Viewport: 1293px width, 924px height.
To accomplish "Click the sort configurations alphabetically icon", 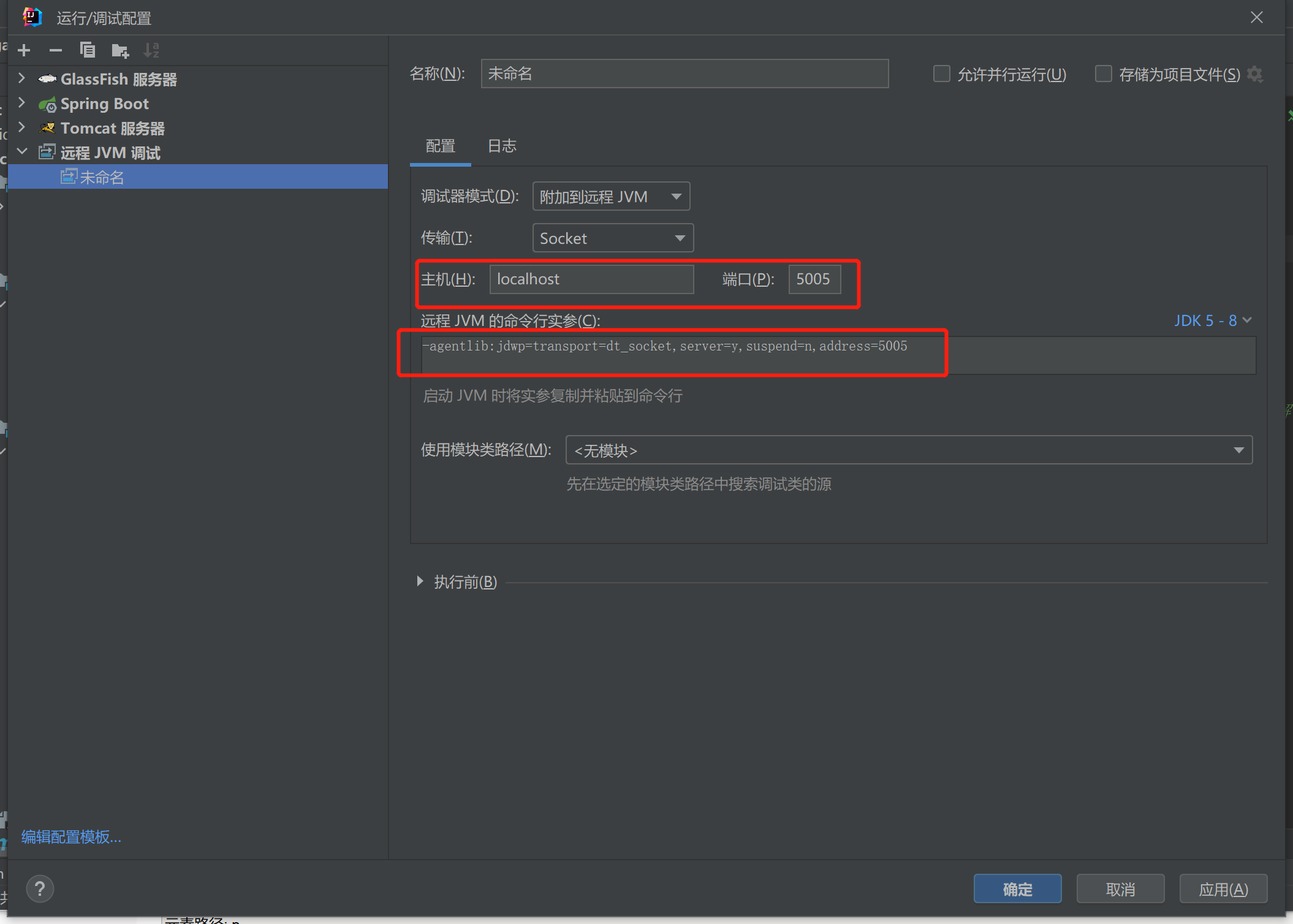I will [151, 50].
